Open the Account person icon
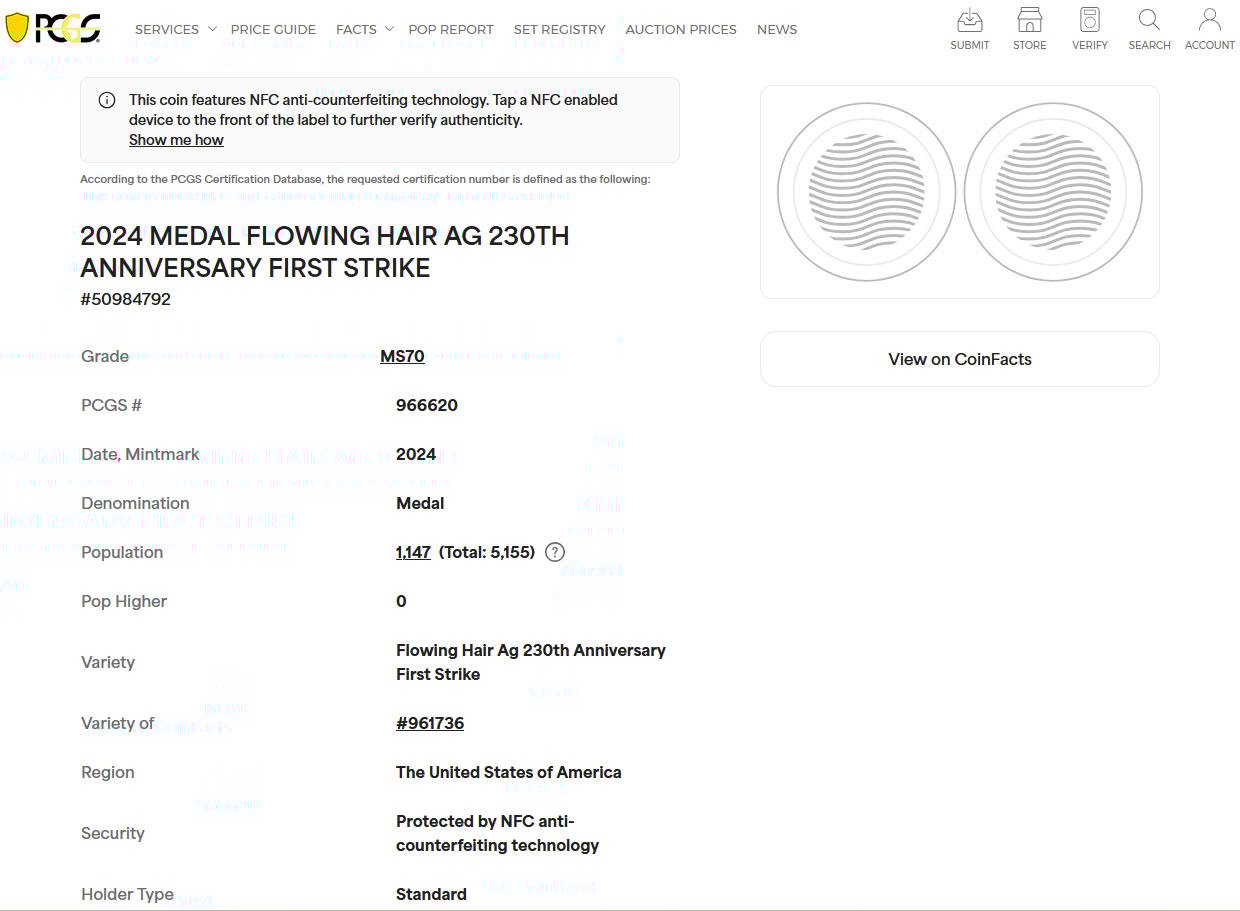The height and width of the screenshot is (911, 1240). point(1210,20)
